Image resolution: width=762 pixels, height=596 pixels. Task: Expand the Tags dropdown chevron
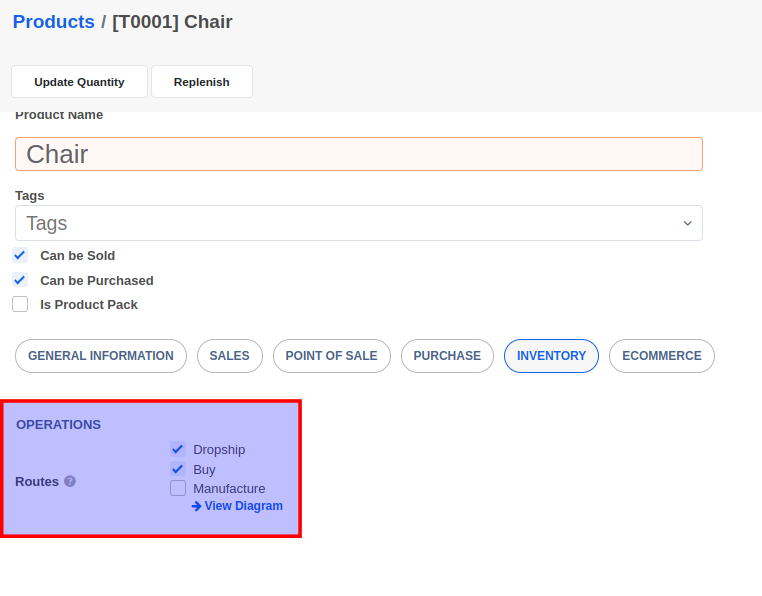[687, 223]
